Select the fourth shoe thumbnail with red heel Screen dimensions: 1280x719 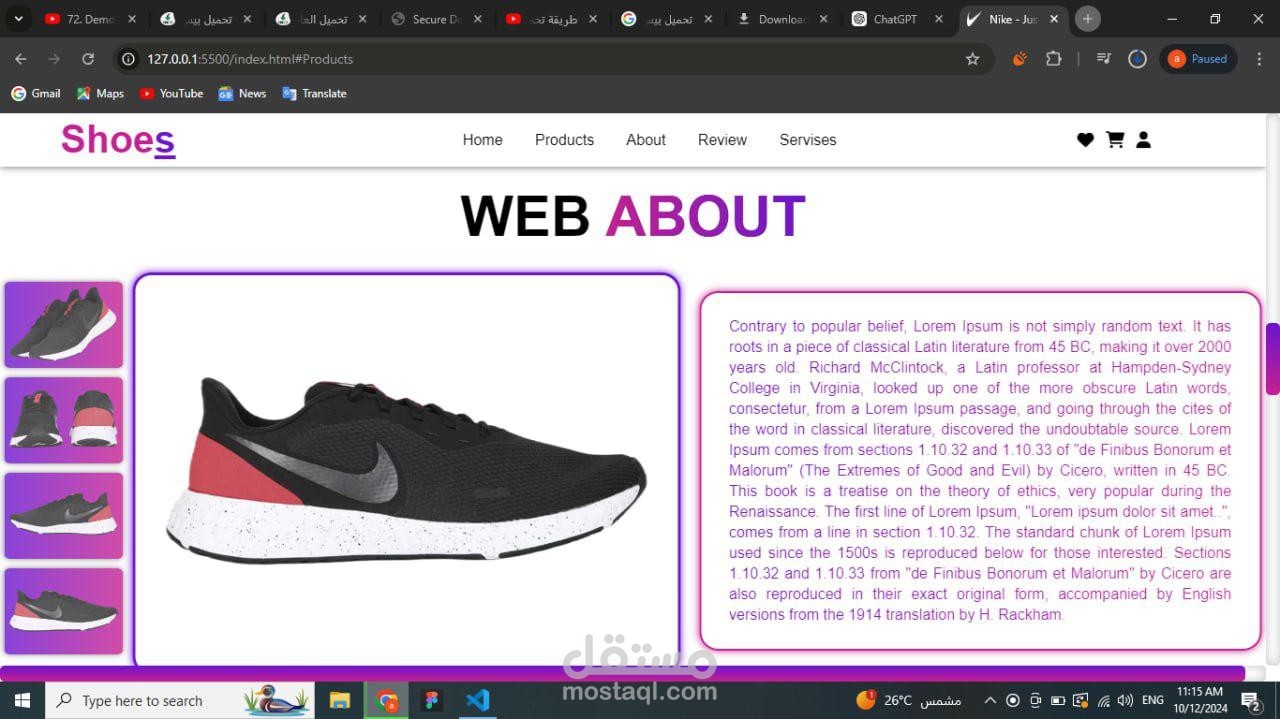(64, 611)
